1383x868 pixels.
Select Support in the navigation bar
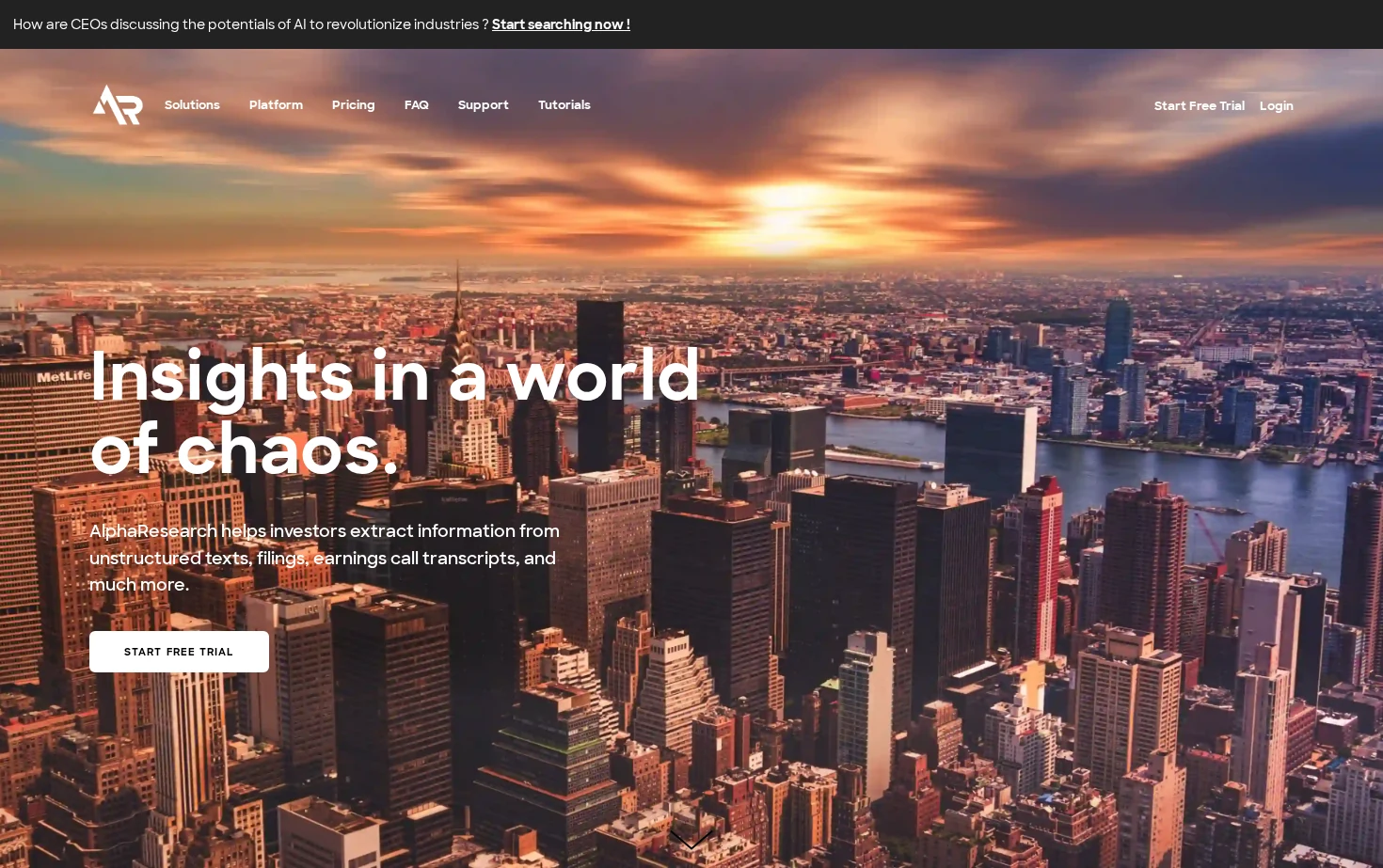(x=484, y=104)
